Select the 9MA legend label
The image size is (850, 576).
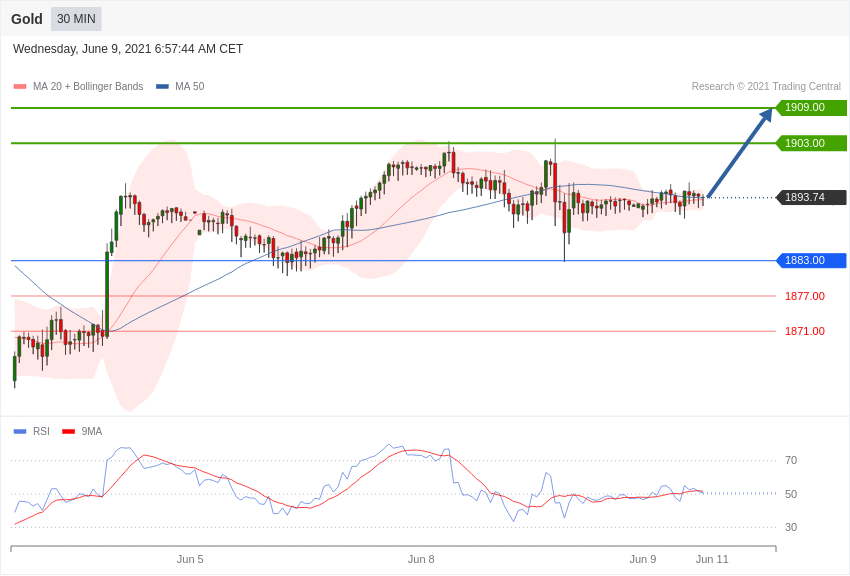pyautogui.click(x=92, y=431)
